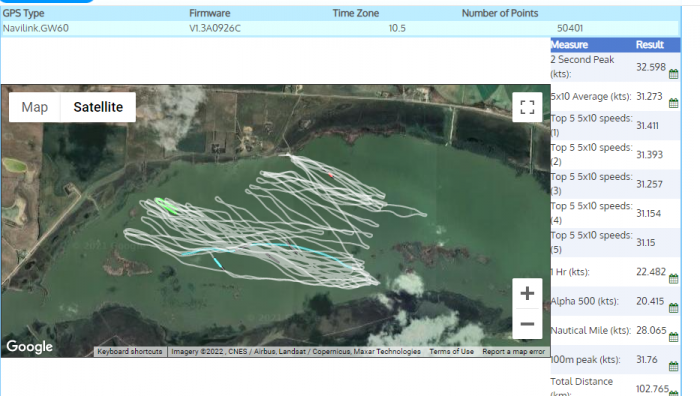Image resolution: width=700 pixels, height=396 pixels.
Task: Click the Google logo on map
Action: pyautogui.click(x=29, y=346)
